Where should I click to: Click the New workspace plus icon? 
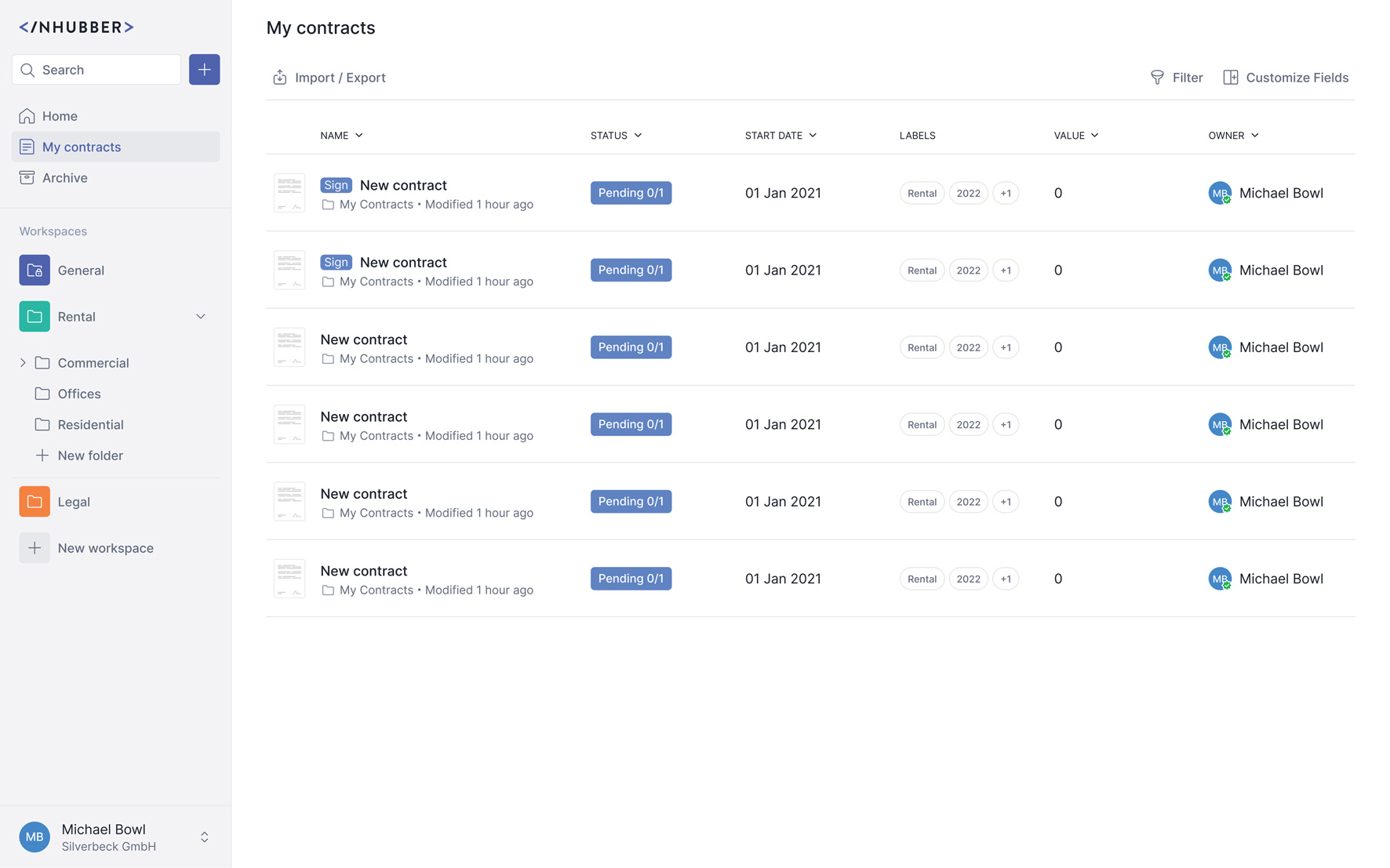tap(35, 548)
